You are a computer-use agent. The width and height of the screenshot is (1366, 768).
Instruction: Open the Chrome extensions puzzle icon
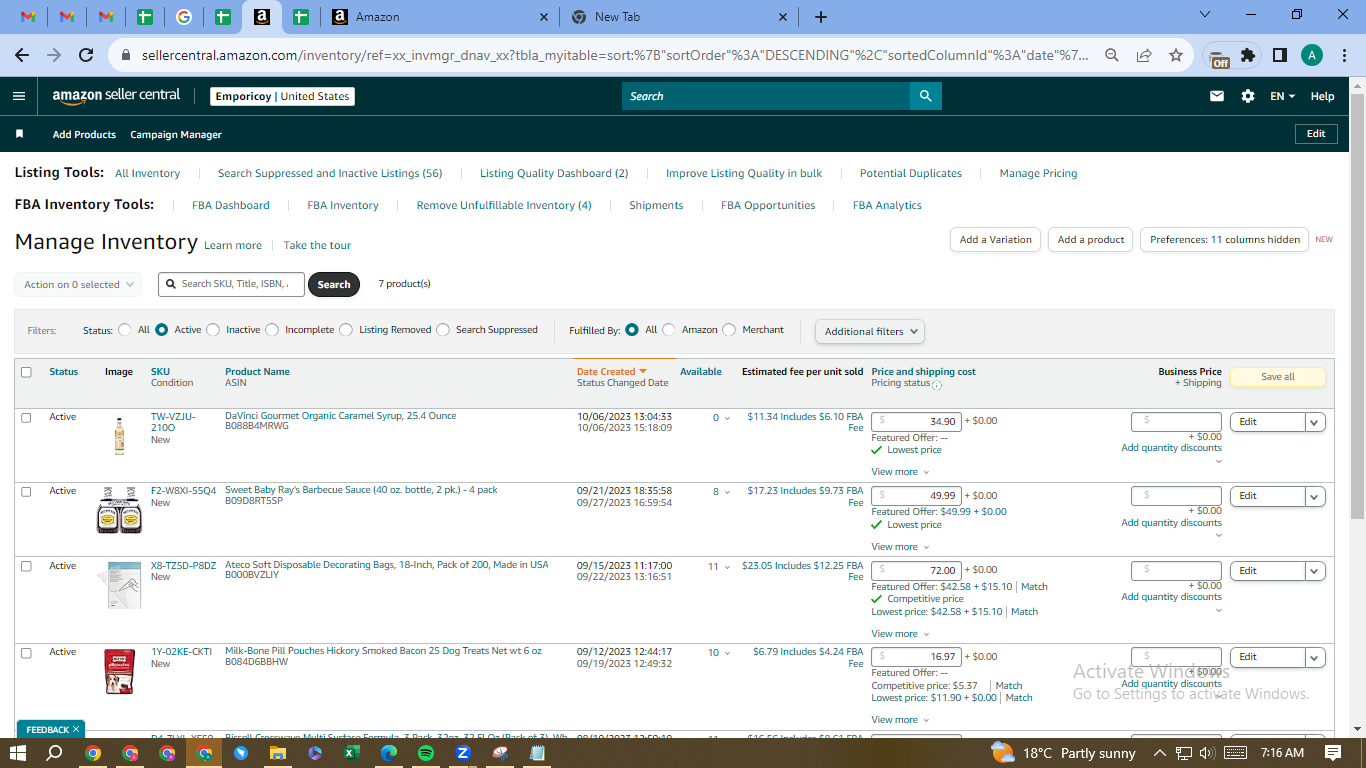pyautogui.click(x=1248, y=56)
